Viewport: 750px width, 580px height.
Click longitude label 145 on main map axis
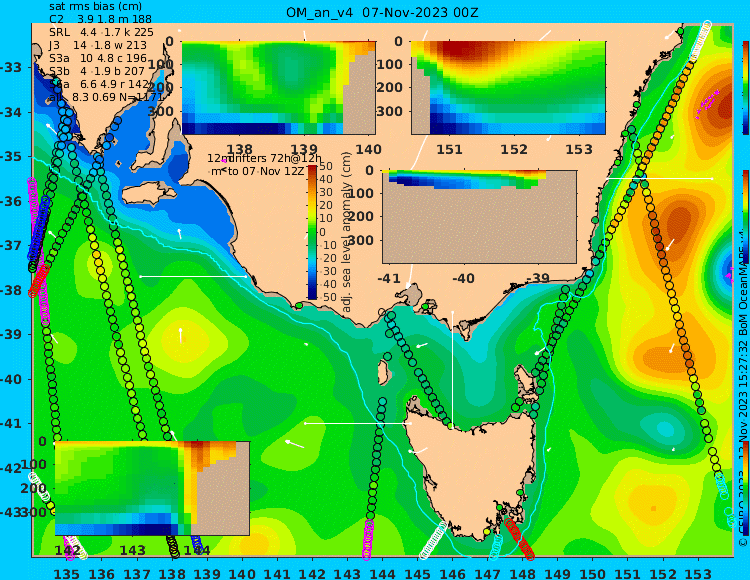[x=418, y=574]
